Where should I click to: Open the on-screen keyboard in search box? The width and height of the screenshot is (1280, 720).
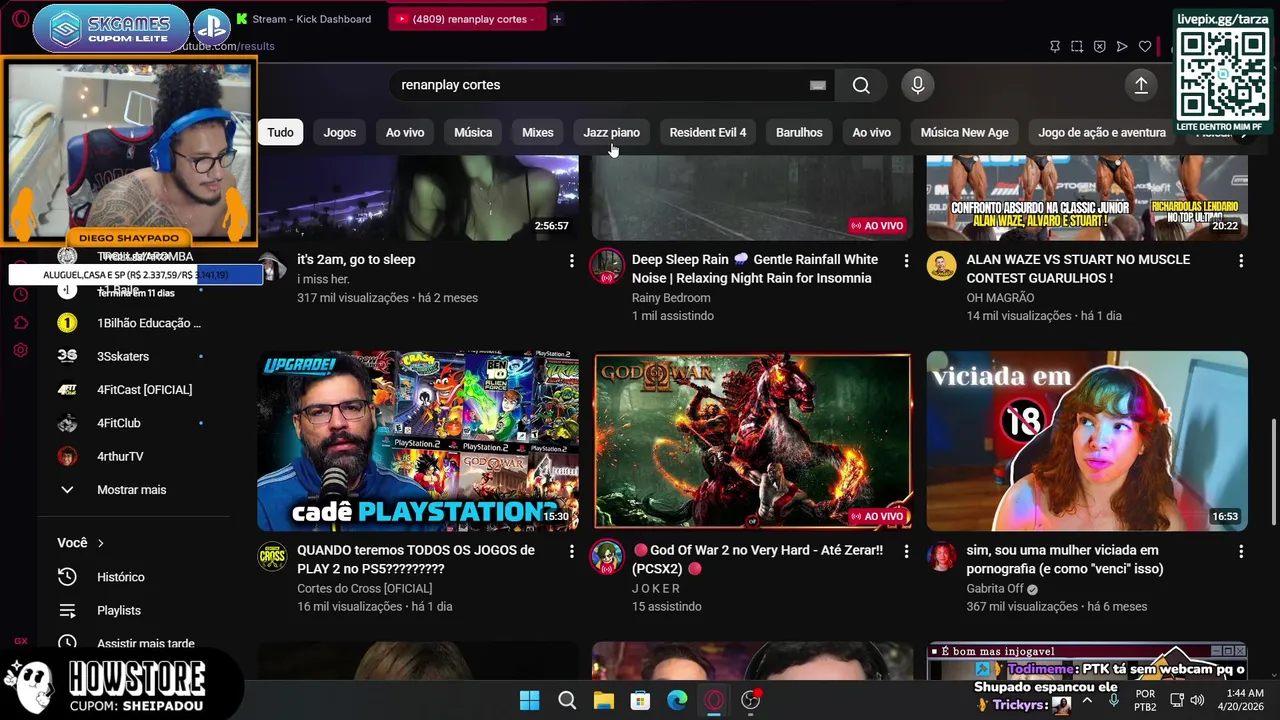(x=817, y=85)
